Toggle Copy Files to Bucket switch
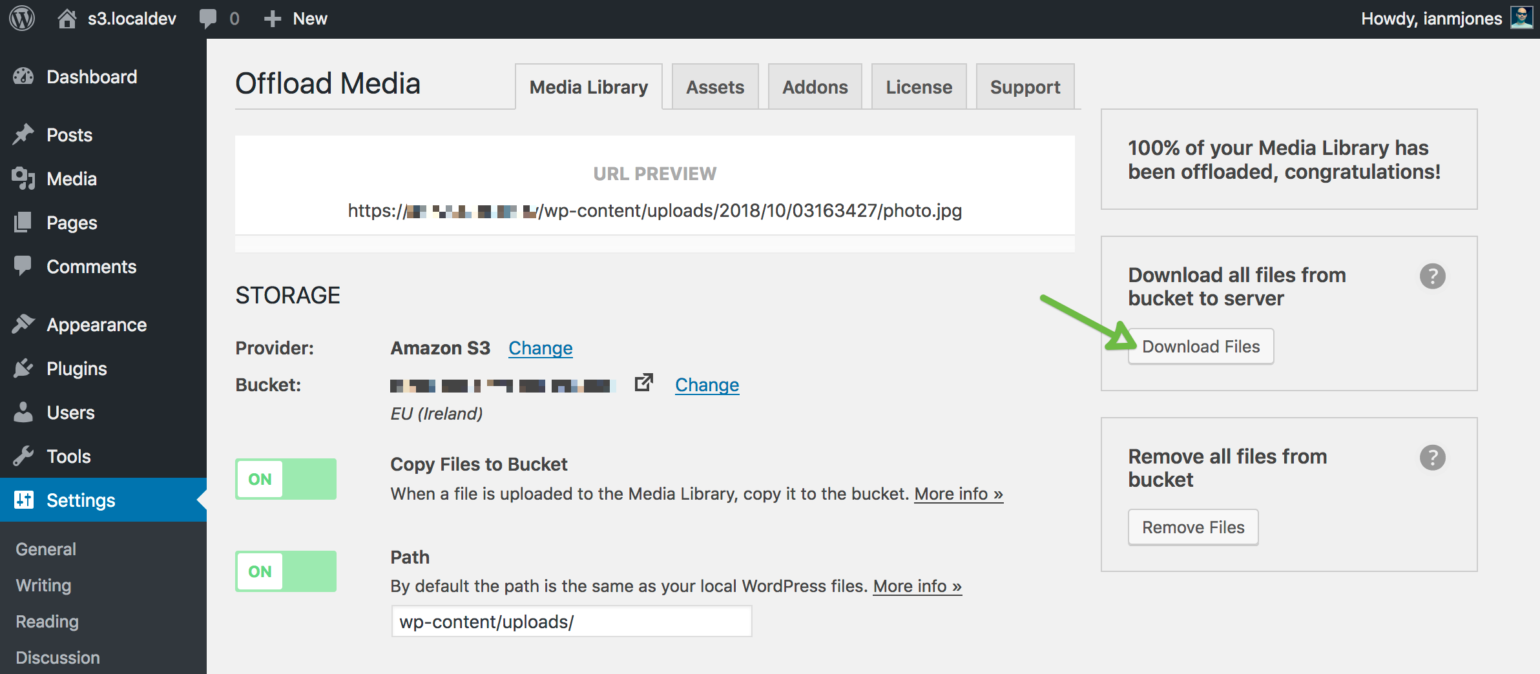Viewport: 1540px width, 674px height. pos(286,479)
